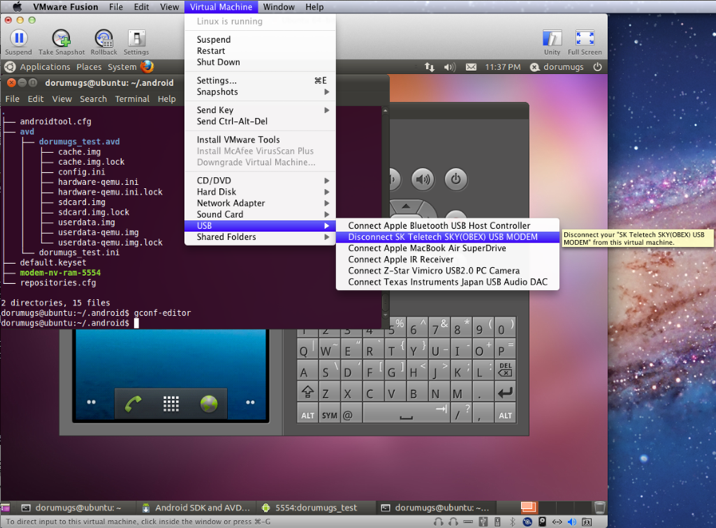Choose Shut Down from Virtual Machine menu
The height and width of the screenshot is (528, 716).
tap(260, 62)
